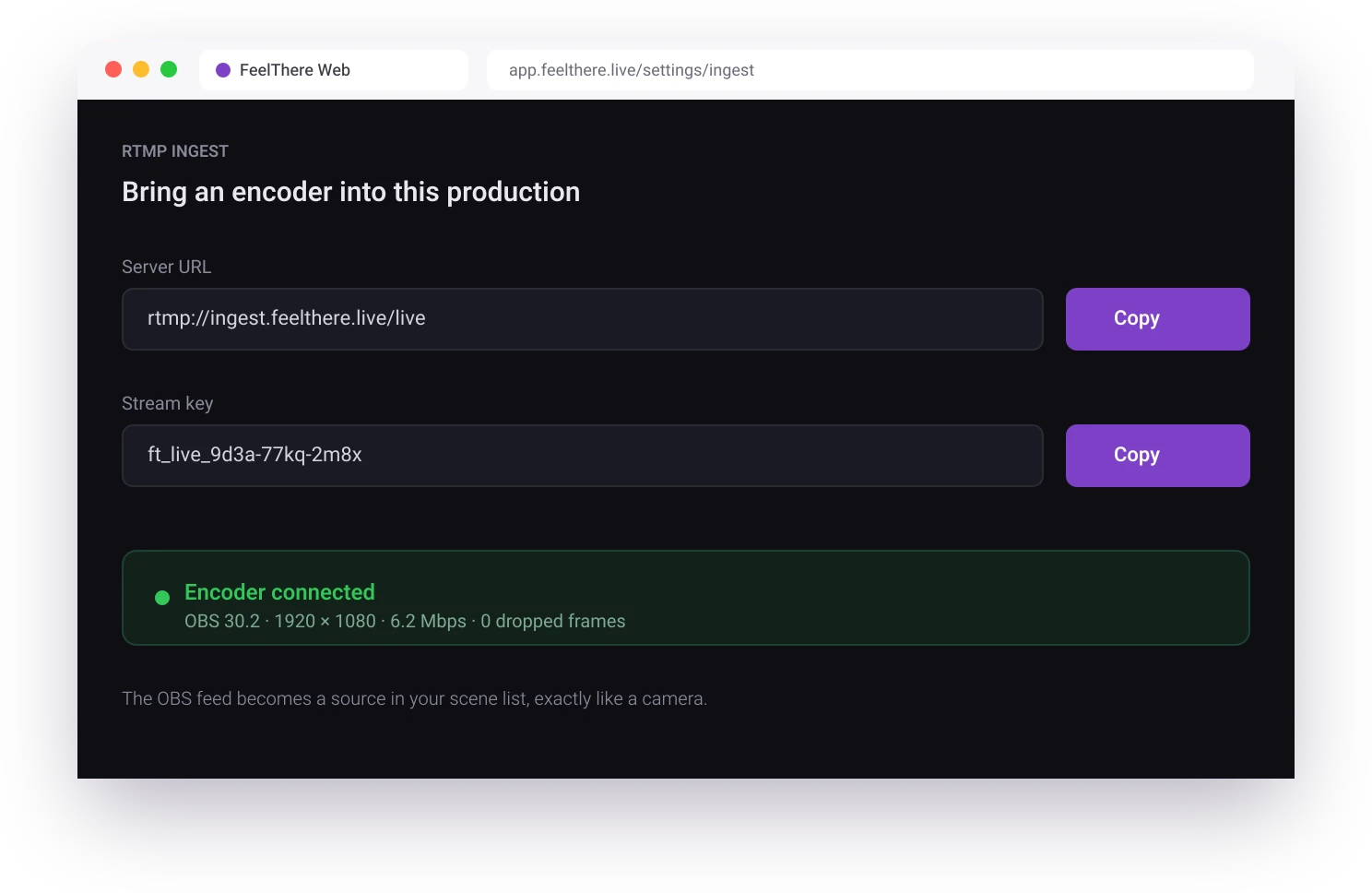Minimize the window with the yellow button

[x=141, y=69]
